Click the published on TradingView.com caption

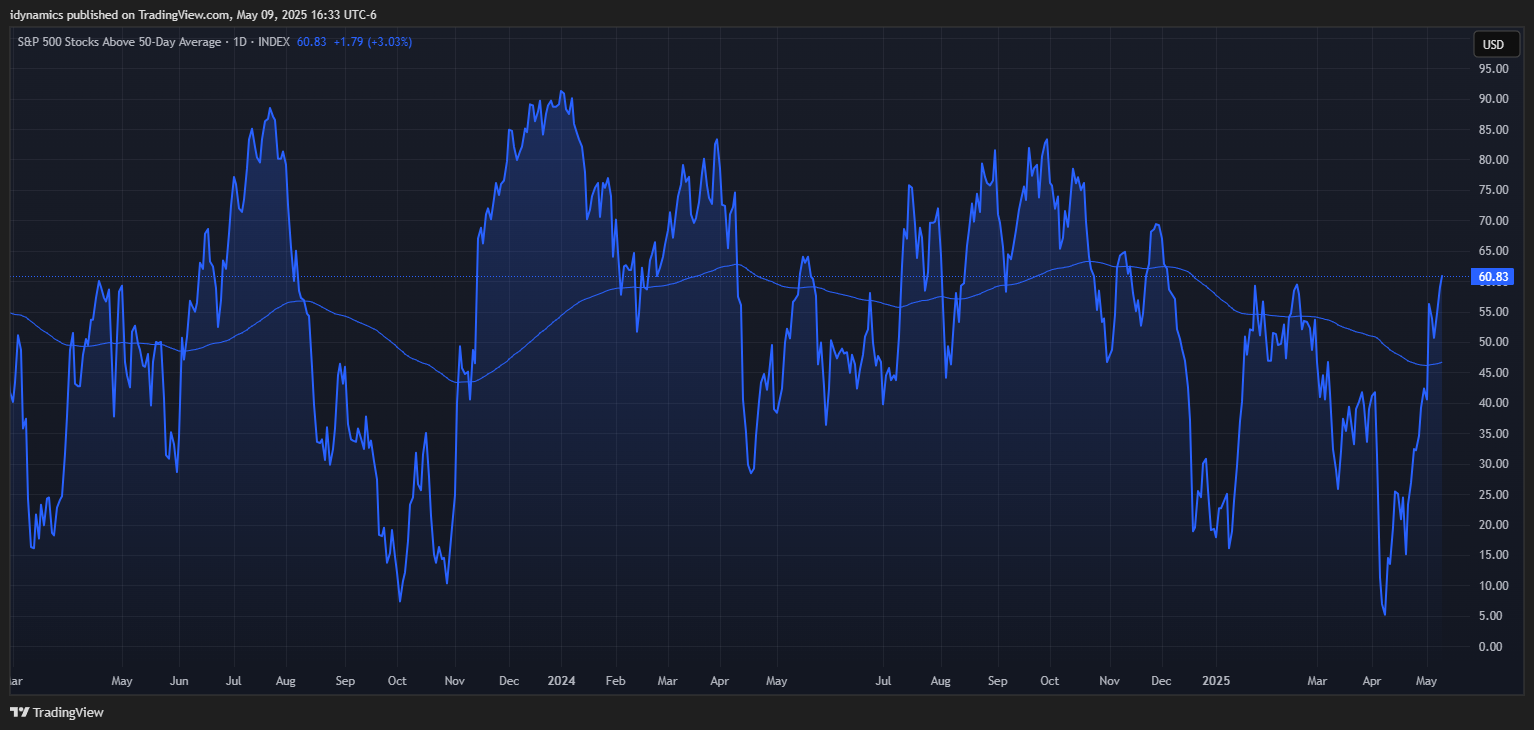[193, 14]
